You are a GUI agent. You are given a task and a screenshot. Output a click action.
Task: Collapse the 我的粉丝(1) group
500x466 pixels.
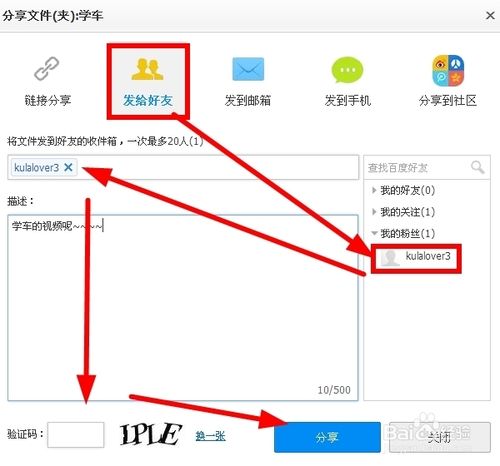coord(374,233)
